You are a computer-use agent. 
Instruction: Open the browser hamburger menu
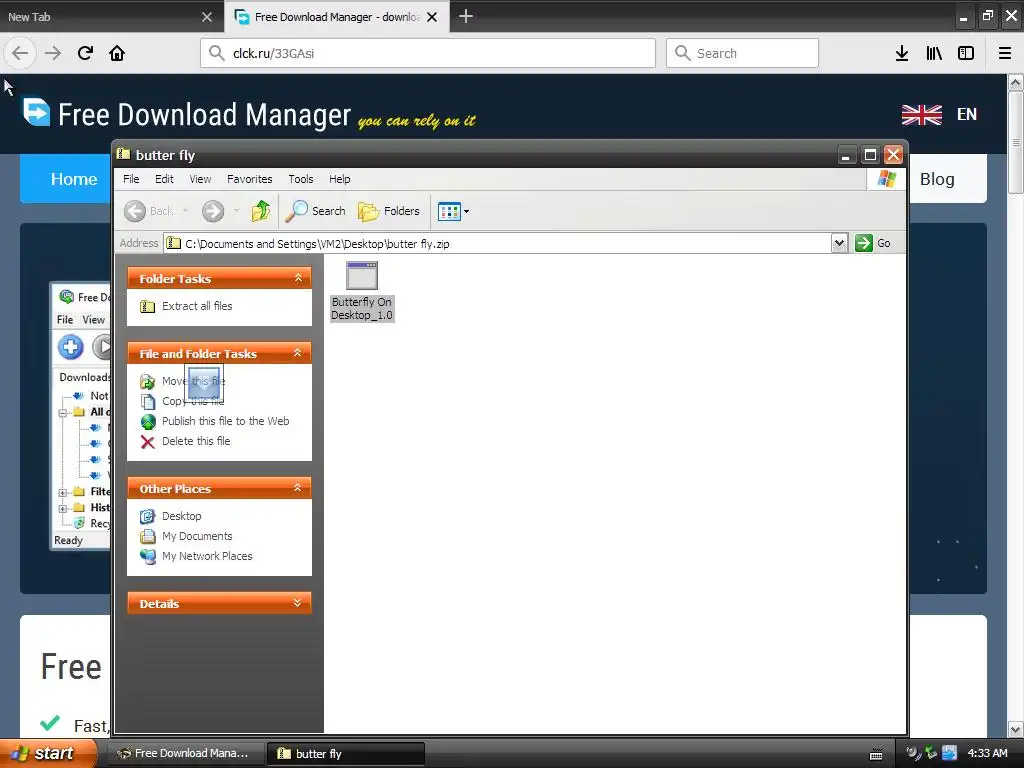coord(1005,53)
